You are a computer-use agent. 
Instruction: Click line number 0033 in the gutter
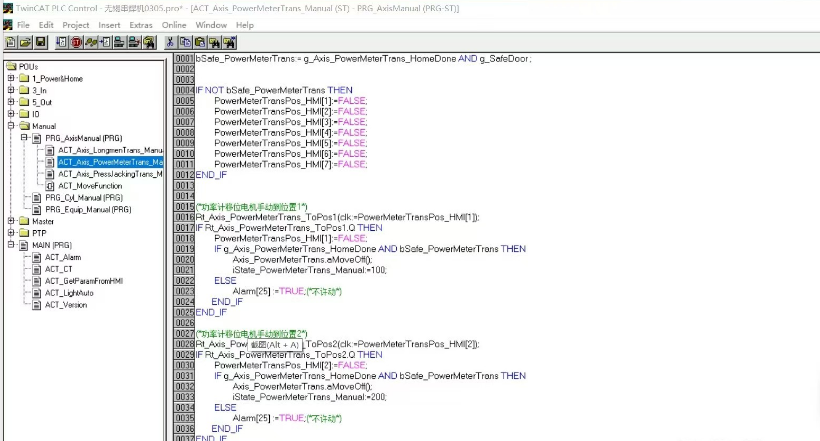point(184,397)
